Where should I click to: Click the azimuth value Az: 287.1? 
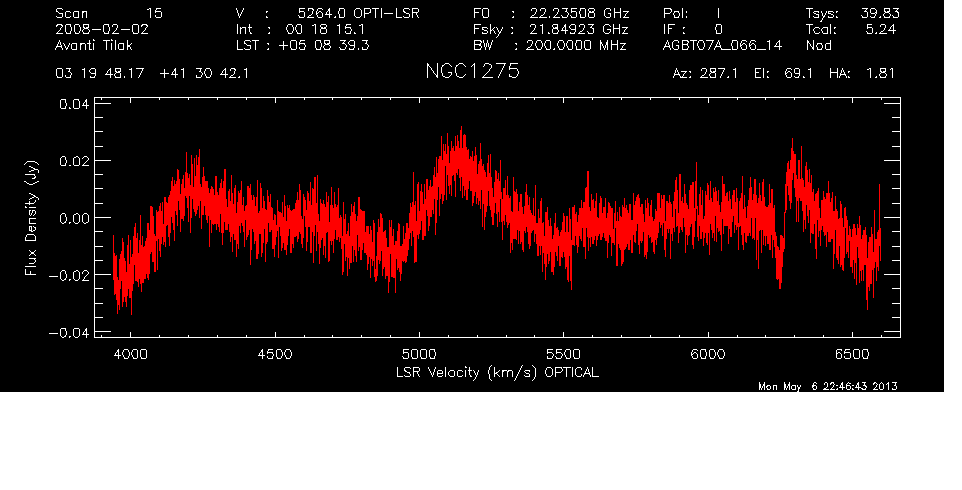(706, 74)
